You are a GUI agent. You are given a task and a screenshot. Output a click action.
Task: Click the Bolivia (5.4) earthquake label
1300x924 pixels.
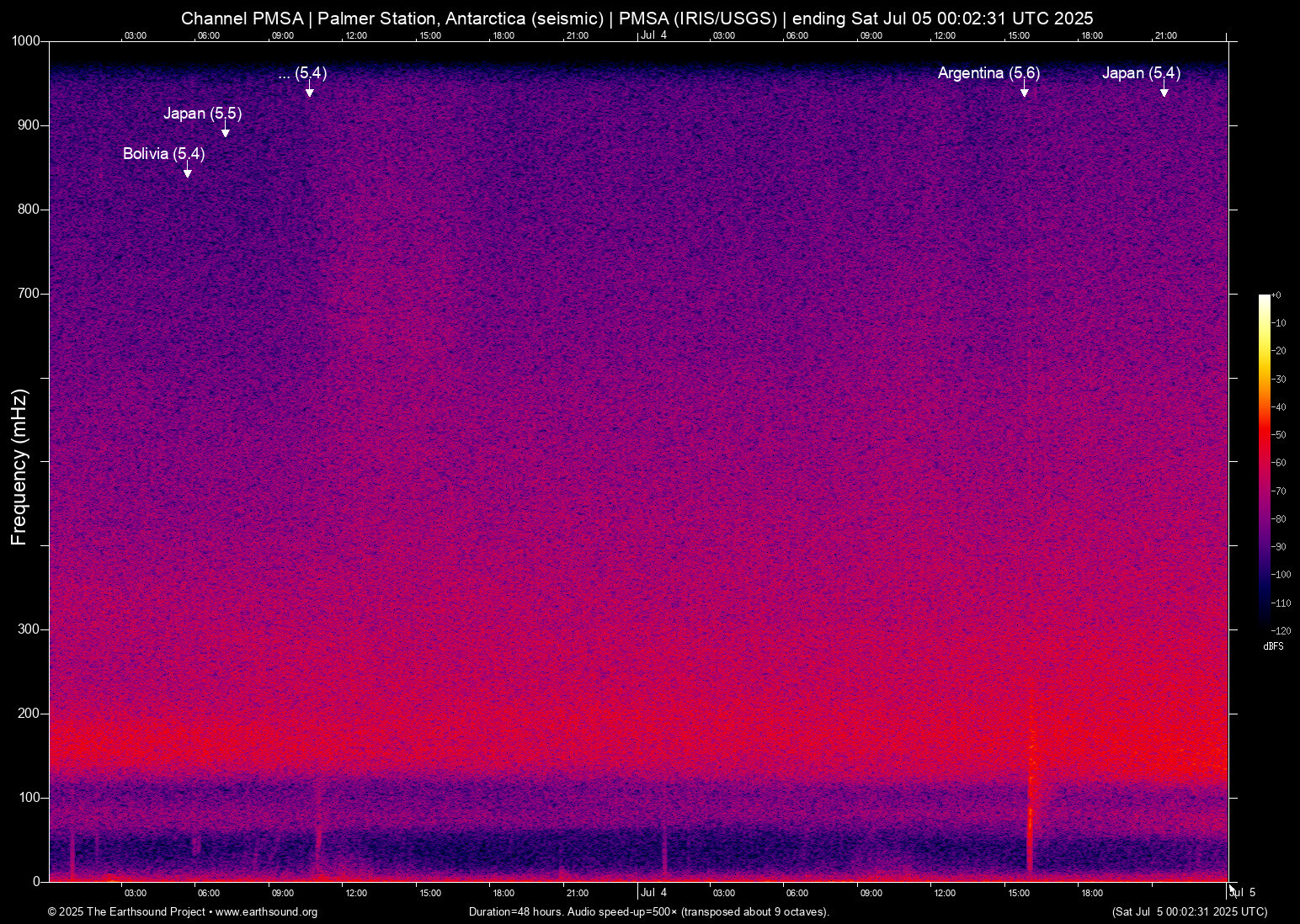point(164,154)
